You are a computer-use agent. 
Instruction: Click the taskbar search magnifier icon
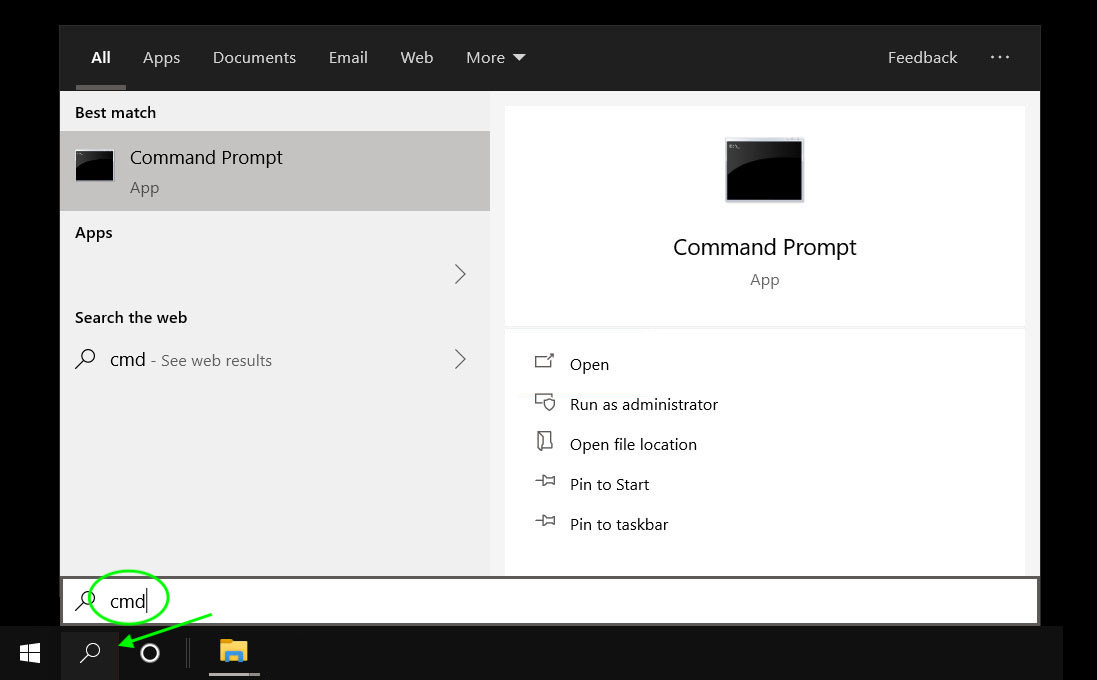click(90, 653)
